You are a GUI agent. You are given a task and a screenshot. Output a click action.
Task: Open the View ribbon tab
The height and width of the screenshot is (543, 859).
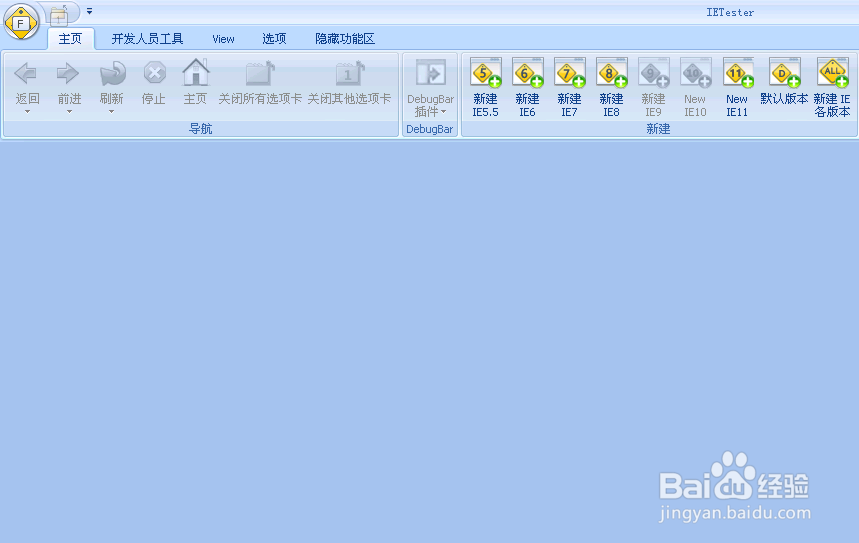tap(223, 39)
